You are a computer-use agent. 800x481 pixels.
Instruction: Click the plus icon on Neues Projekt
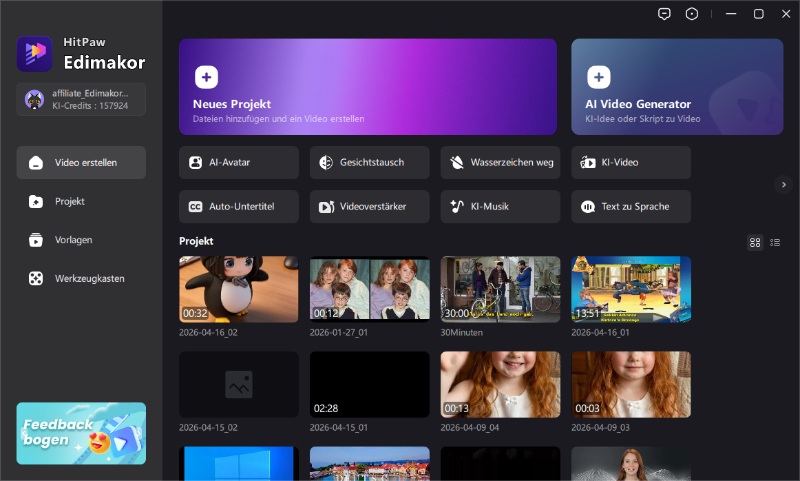pos(206,77)
